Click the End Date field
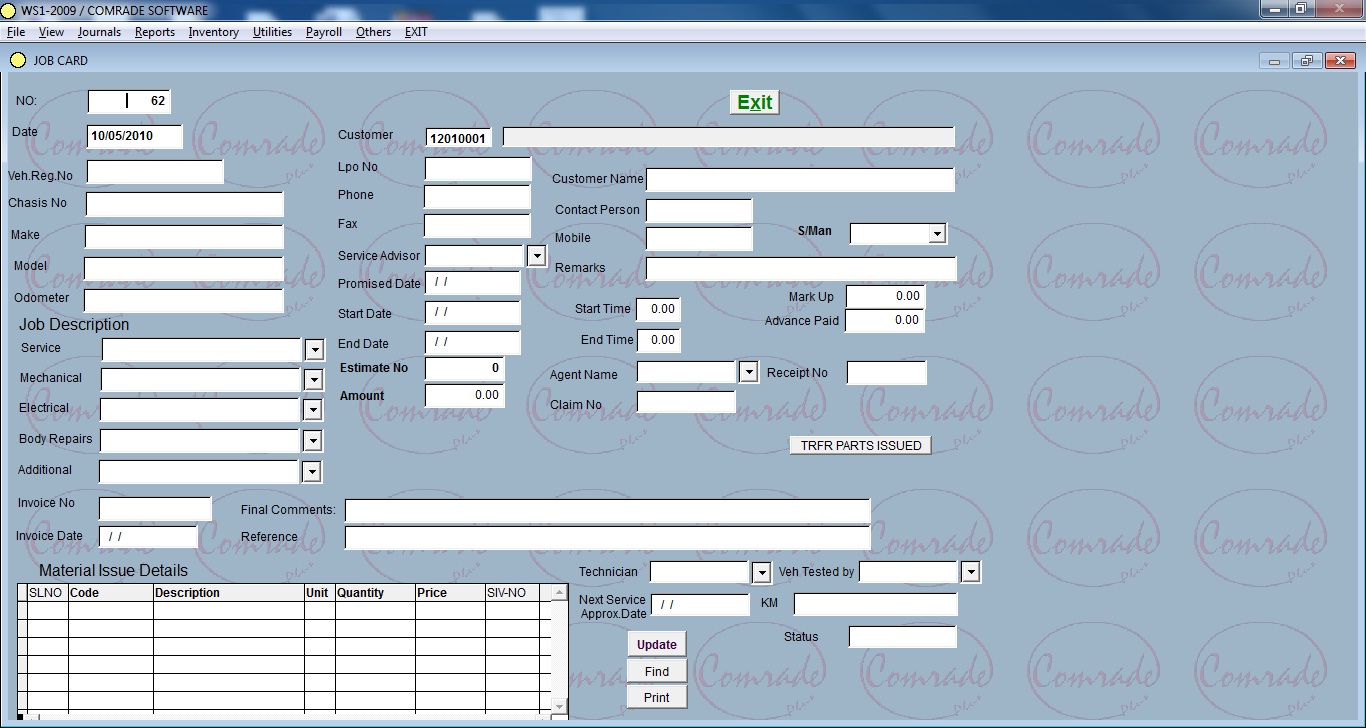Image resolution: width=1366 pixels, height=728 pixels. 473,342
